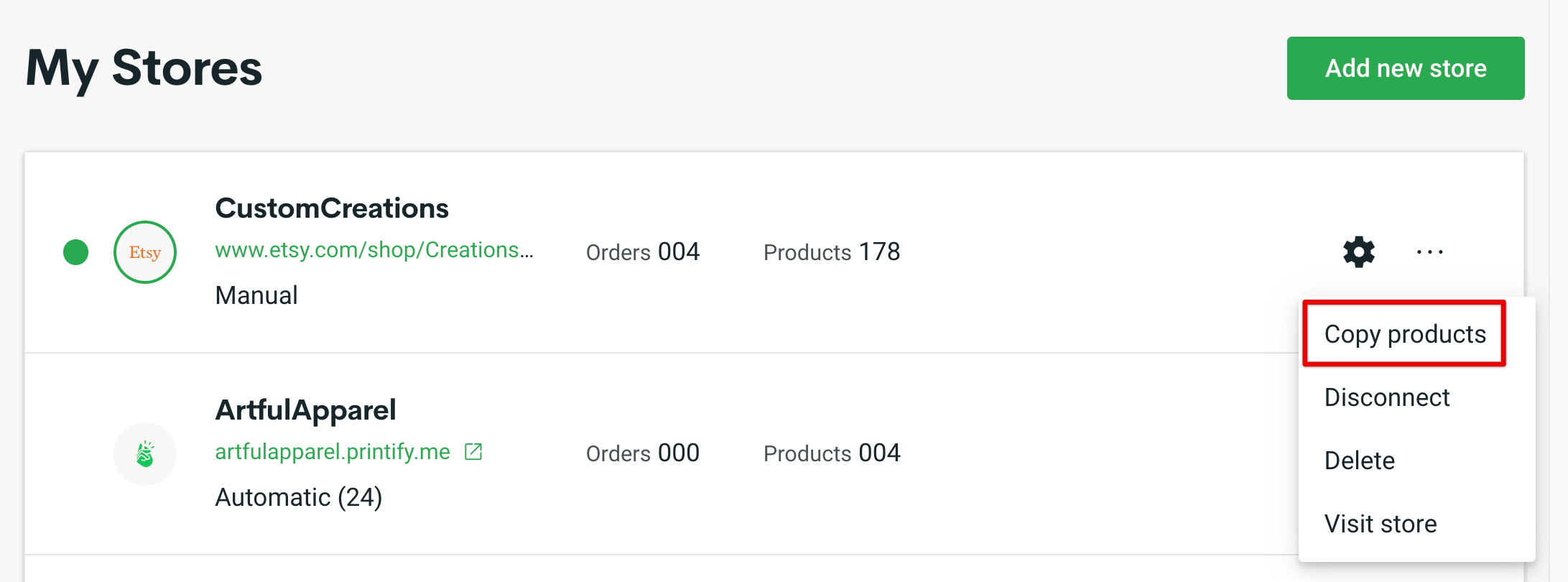Choose Disconnect from the store menu
The width and height of the screenshot is (1568, 582).
(1386, 397)
